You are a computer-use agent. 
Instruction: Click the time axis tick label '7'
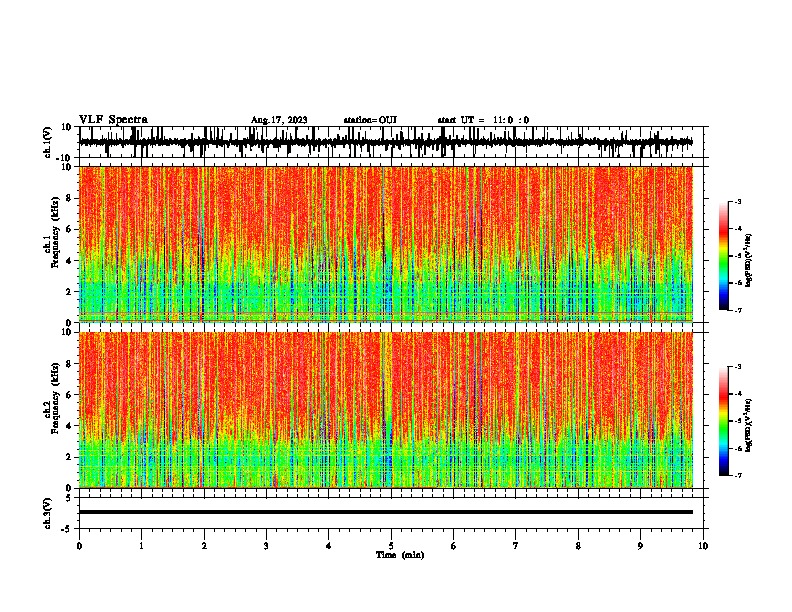(516, 546)
